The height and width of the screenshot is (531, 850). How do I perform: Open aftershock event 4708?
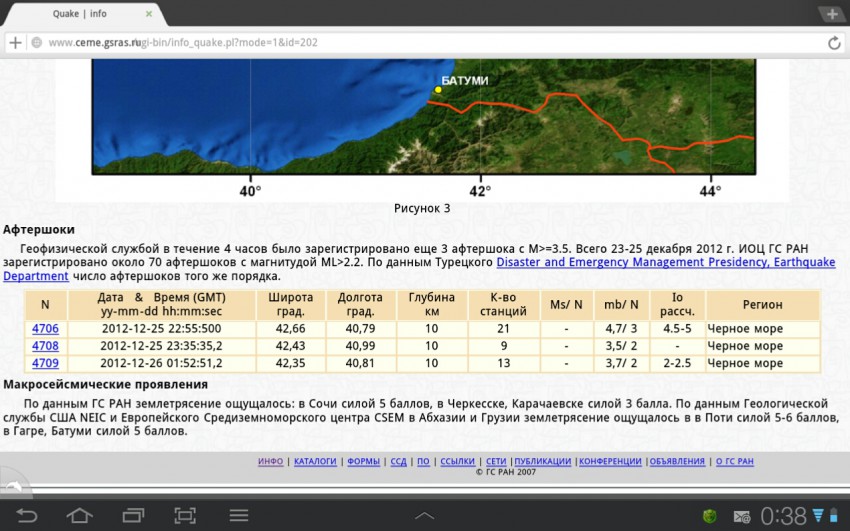(45, 345)
